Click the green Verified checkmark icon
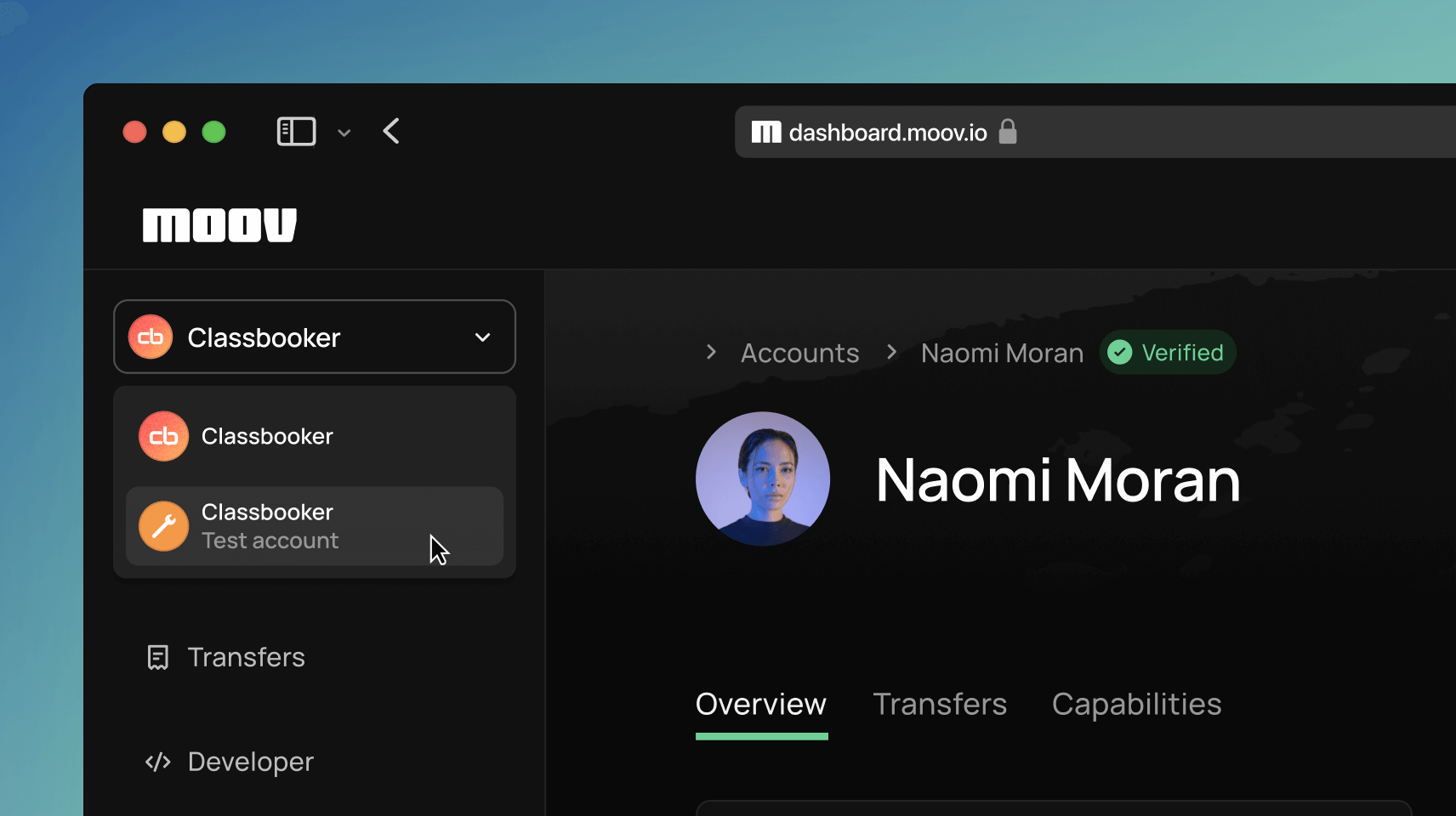 (x=1120, y=352)
